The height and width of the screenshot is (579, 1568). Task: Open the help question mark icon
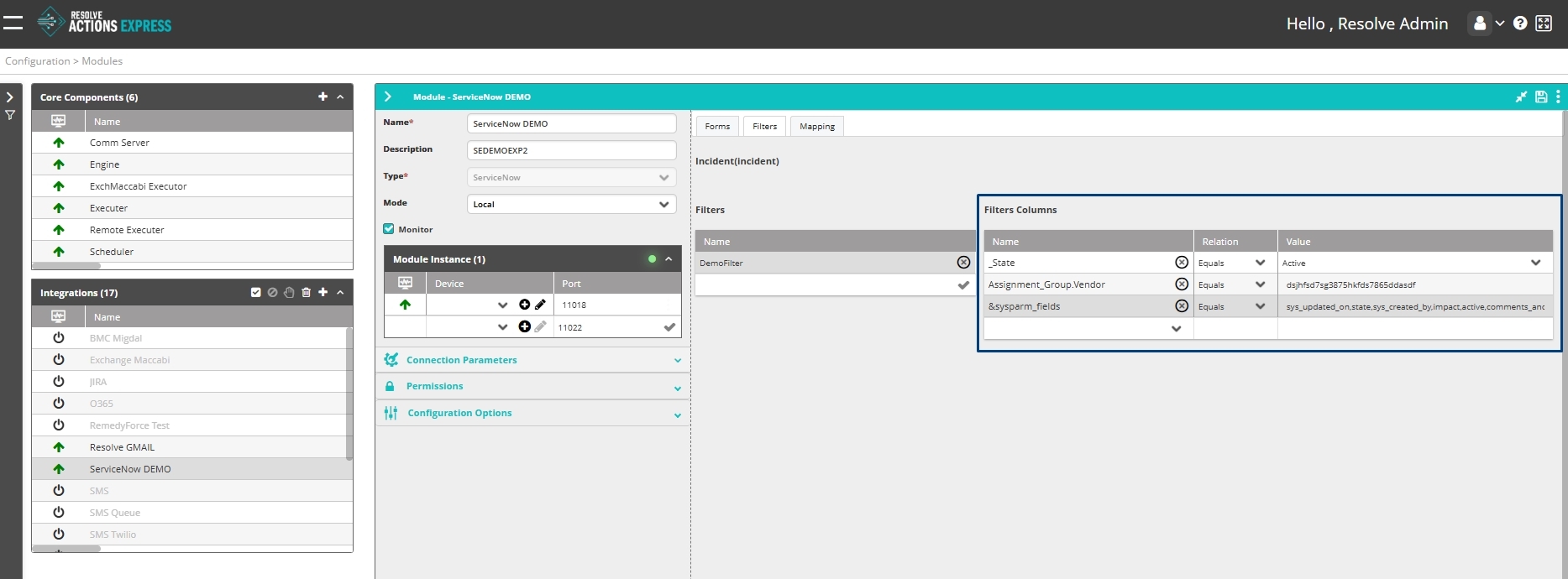pyautogui.click(x=1520, y=23)
